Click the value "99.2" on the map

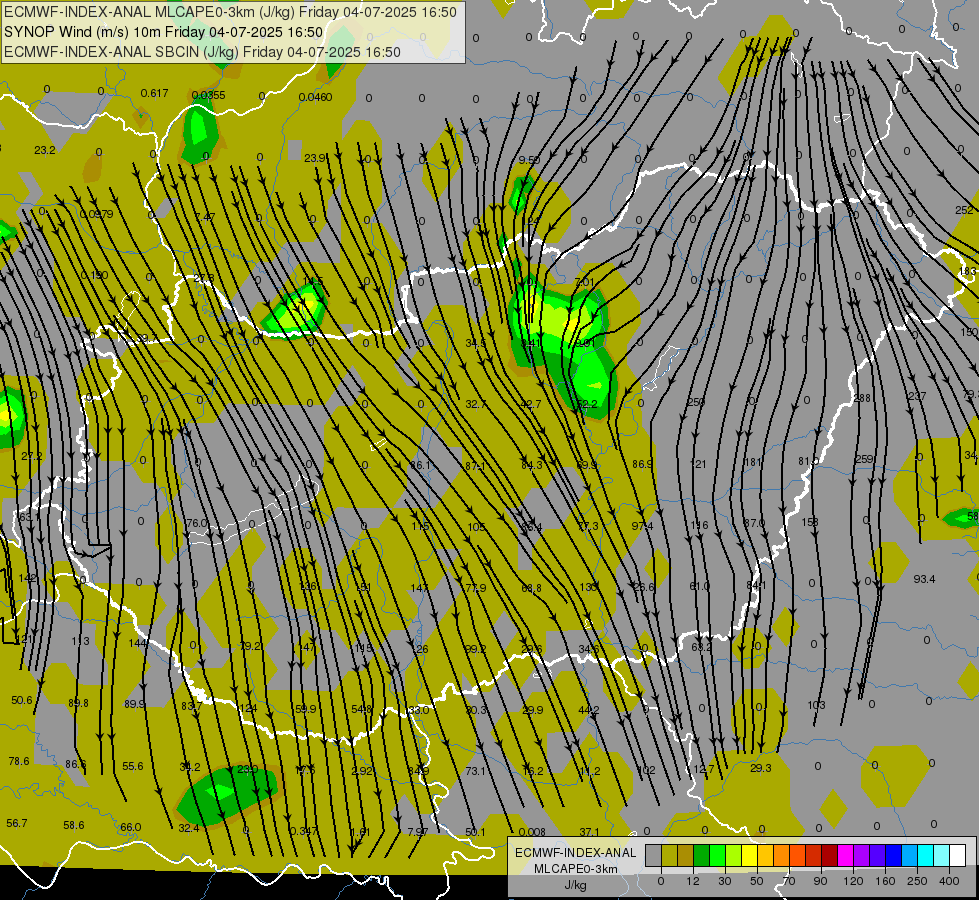tap(475, 649)
